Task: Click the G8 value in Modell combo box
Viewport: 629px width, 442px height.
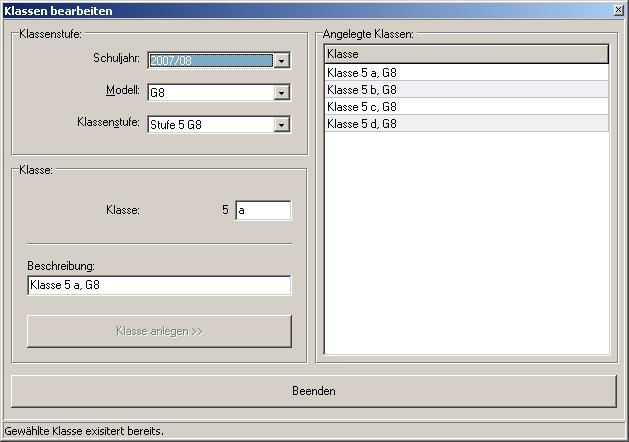Action: (210, 93)
